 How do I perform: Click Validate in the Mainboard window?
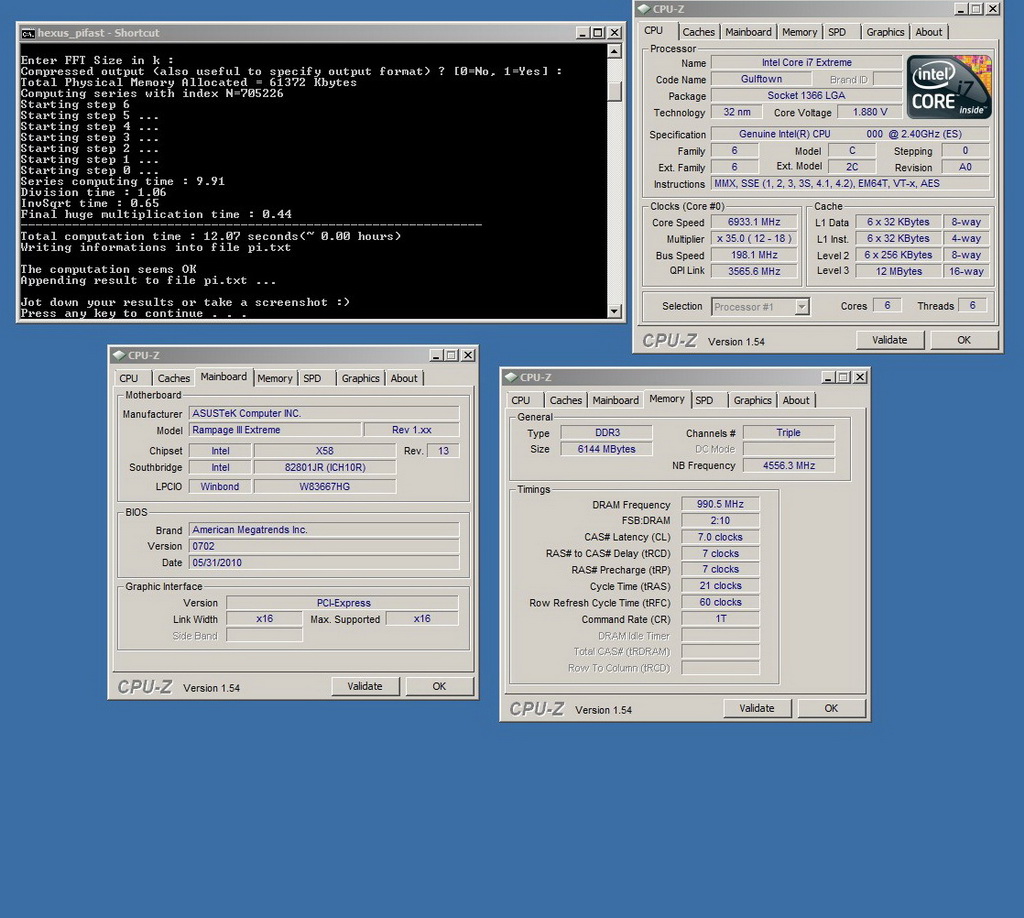[x=364, y=686]
